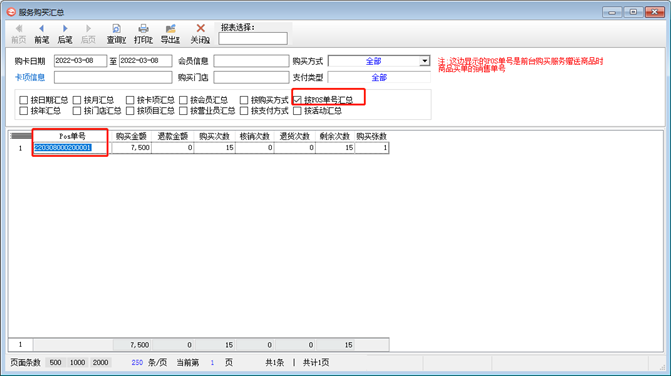Open 购买方式 dropdown arrow

click(x=424, y=61)
